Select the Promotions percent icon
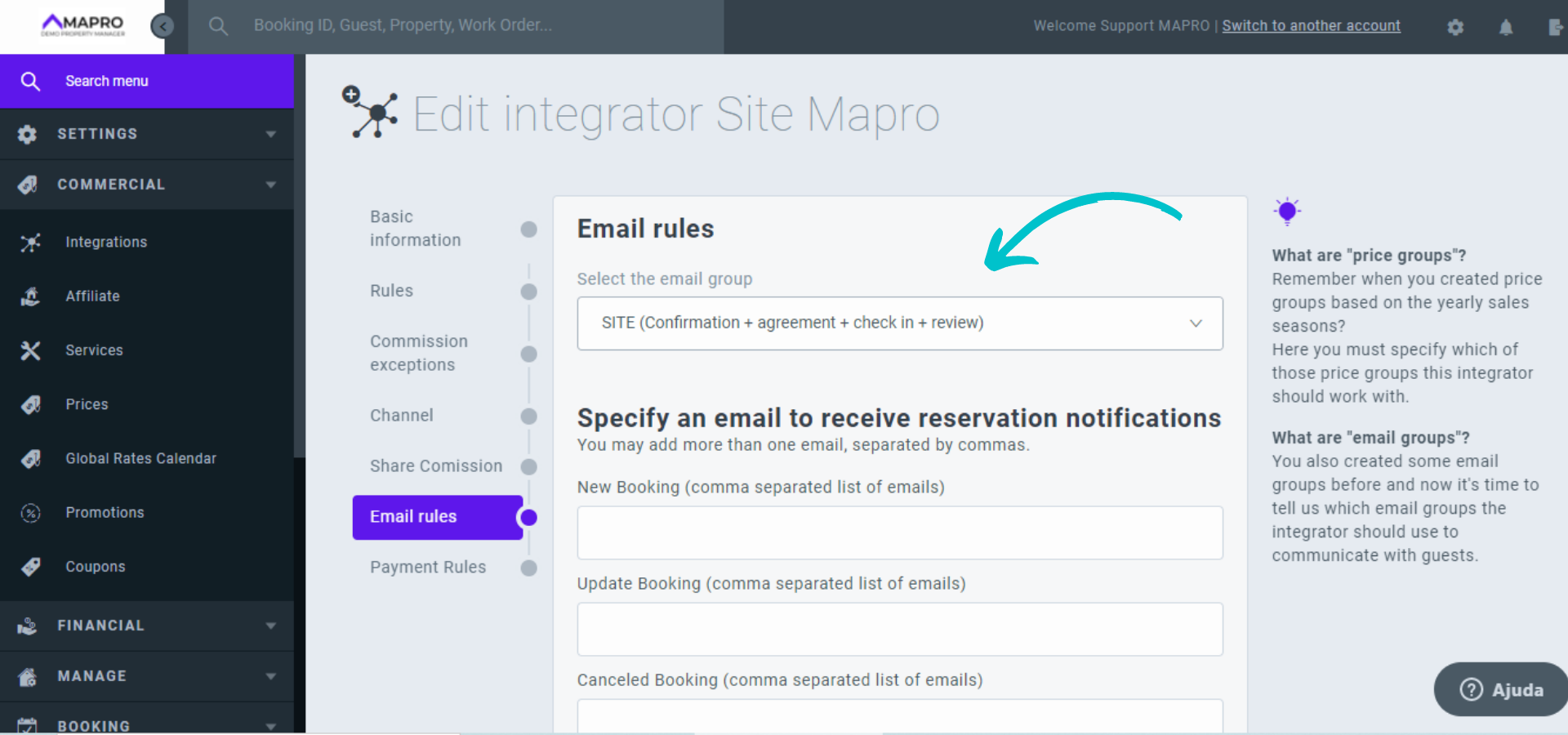The height and width of the screenshot is (735, 1568). pos(30,512)
